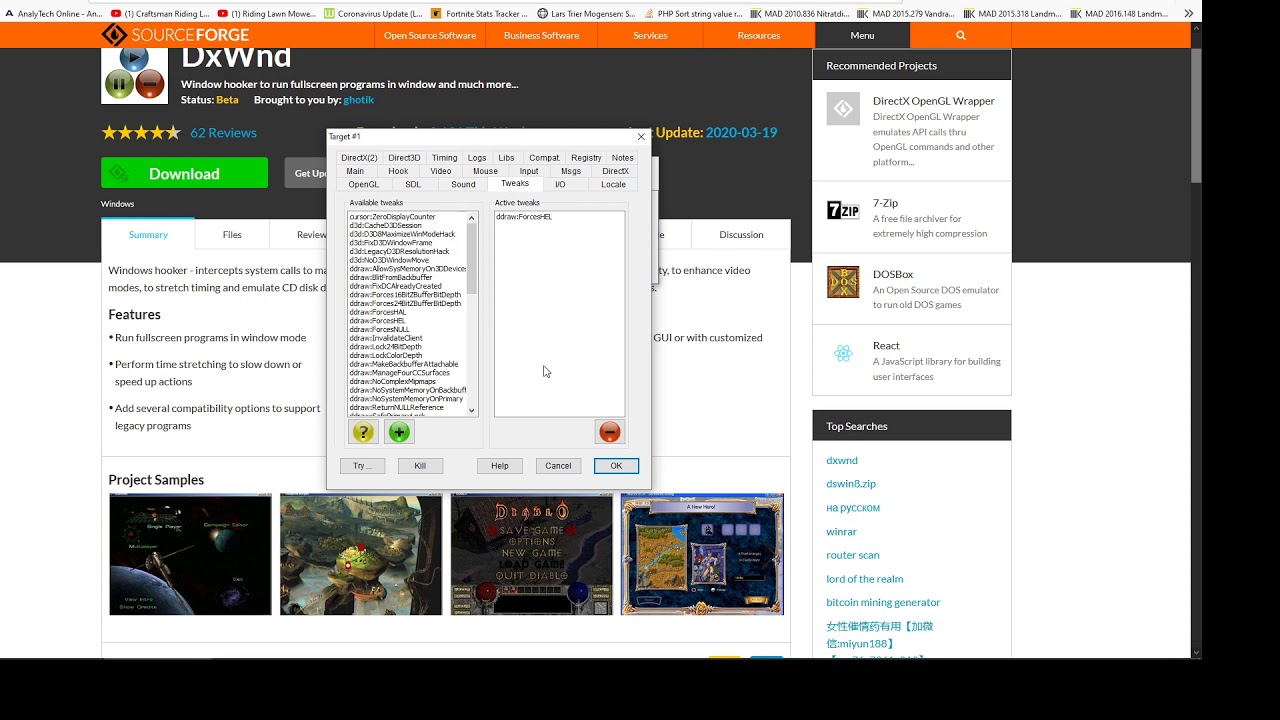Open the SourceForge Menu dropdown
Screen dimensions: 1280x720
pyautogui.click(x=862, y=35)
